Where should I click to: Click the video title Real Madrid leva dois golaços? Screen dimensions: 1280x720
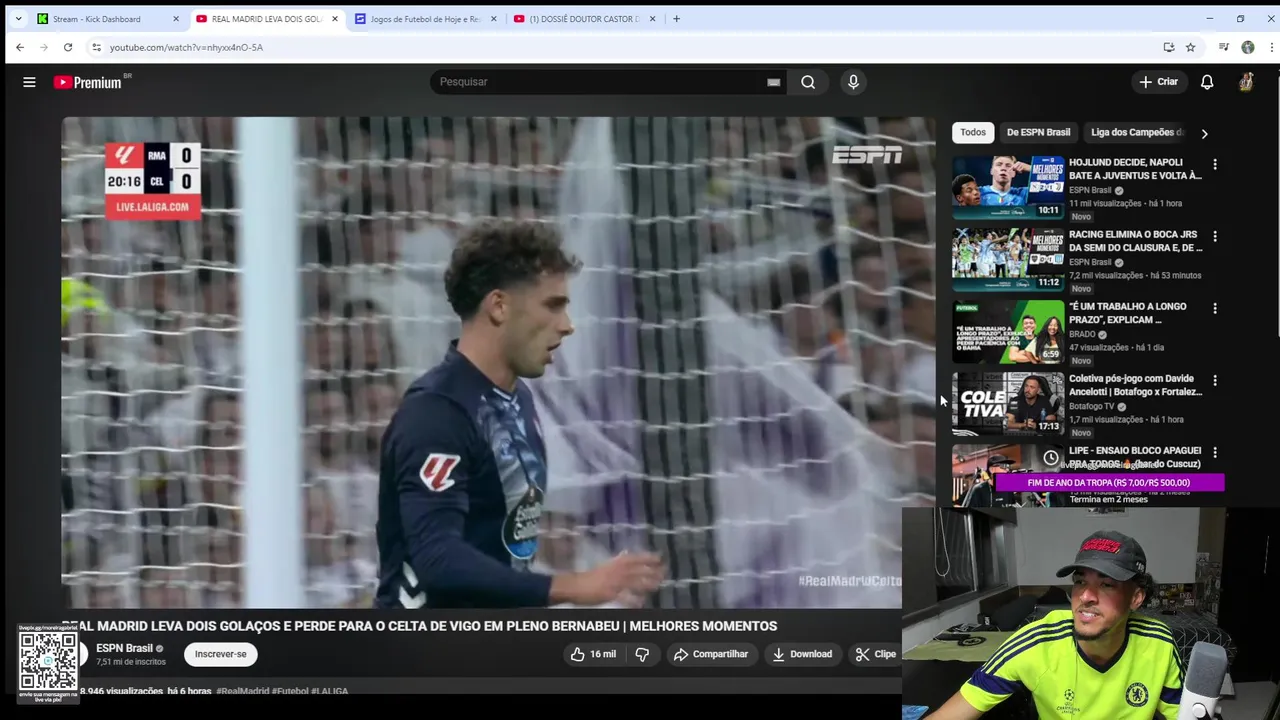click(420, 626)
